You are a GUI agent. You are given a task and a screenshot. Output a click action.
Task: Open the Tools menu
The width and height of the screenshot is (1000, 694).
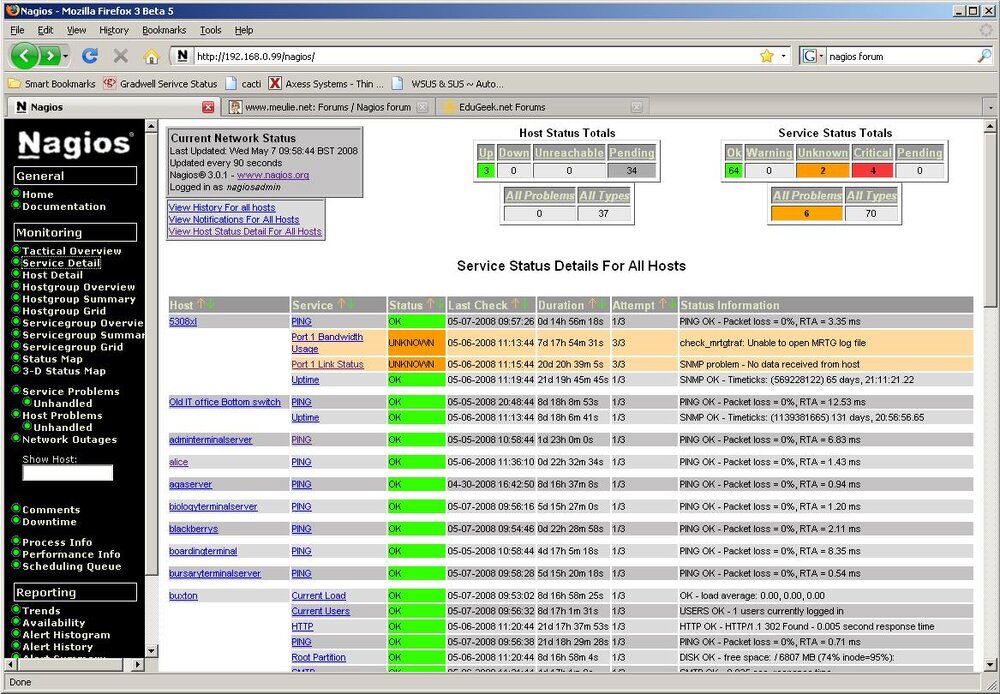(210, 30)
